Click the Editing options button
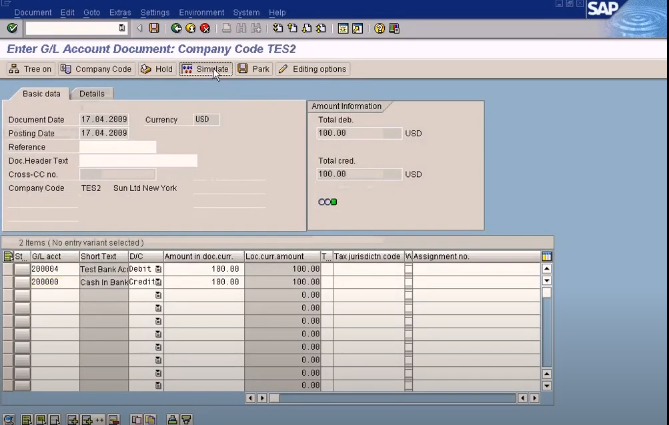This screenshot has height=425, width=669. (313, 69)
